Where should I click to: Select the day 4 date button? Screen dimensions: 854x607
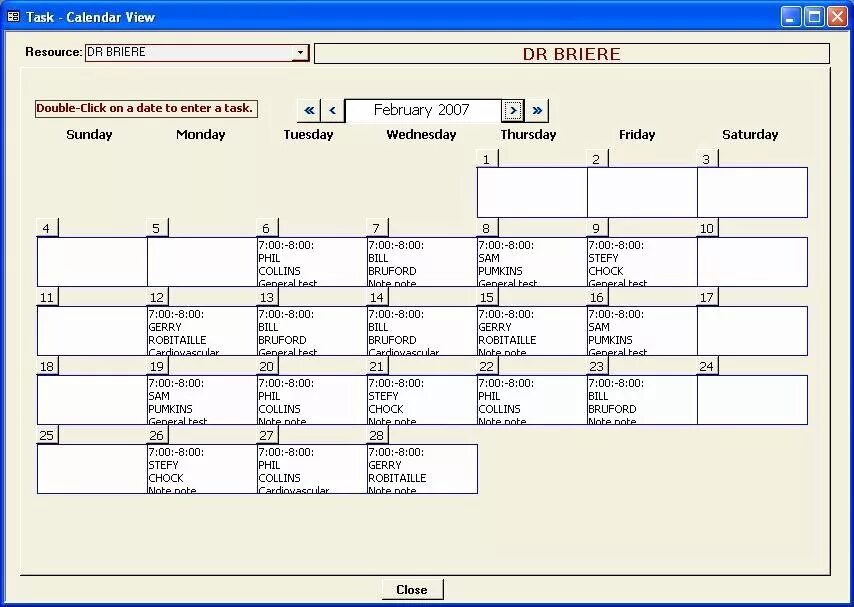[x=47, y=228]
